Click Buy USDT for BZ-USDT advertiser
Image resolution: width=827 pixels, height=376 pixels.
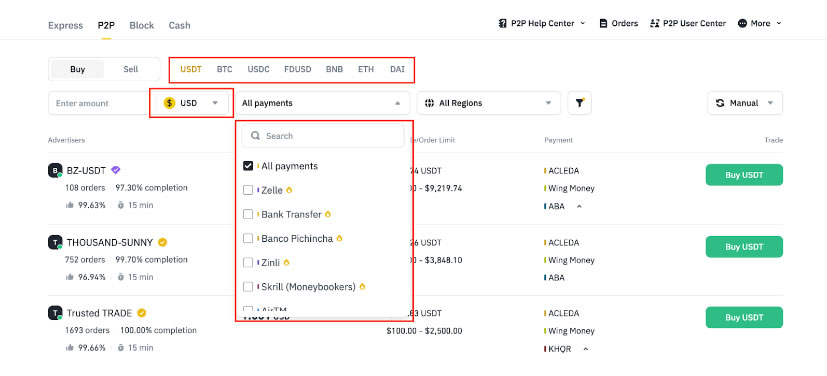[744, 175]
